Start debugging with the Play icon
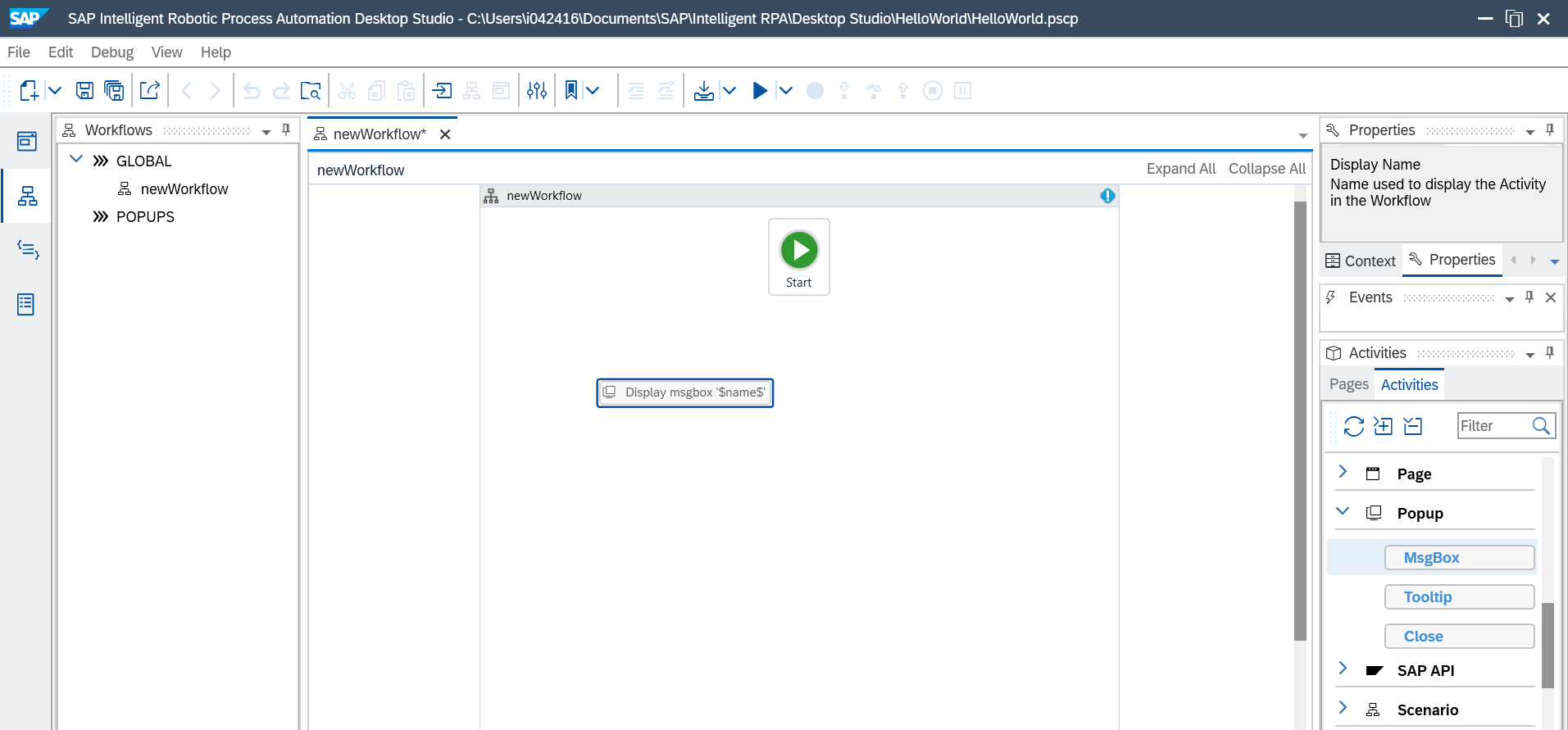 tap(760, 90)
